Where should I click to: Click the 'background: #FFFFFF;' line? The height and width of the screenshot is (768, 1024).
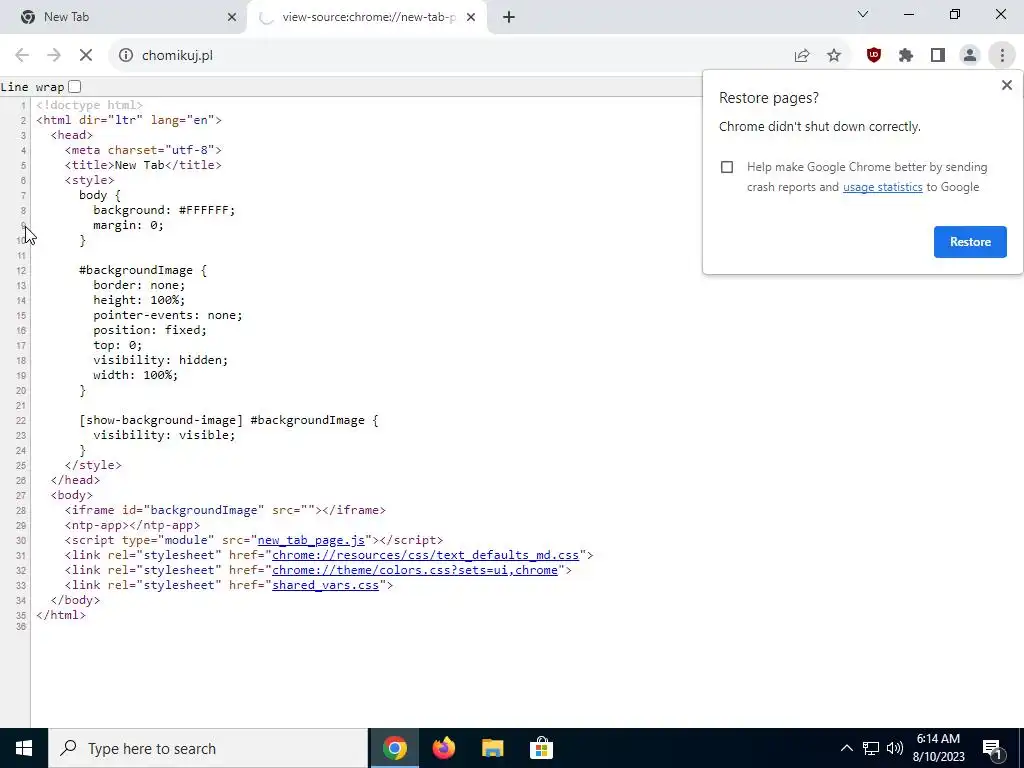click(x=164, y=210)
